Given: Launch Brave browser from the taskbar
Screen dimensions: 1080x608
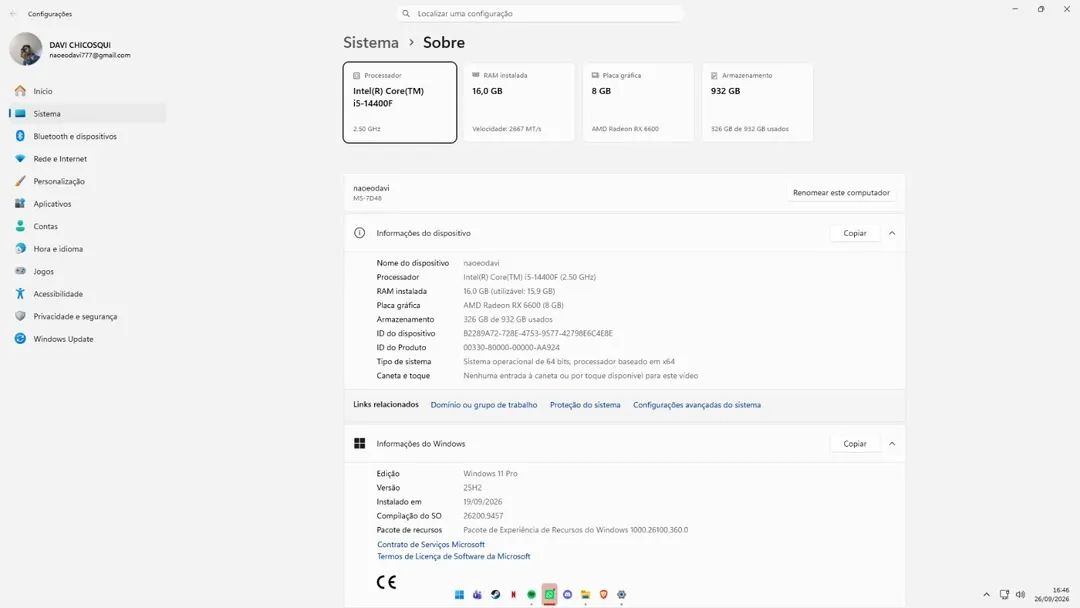Looking at the screenshot, I should click(603, 595).
